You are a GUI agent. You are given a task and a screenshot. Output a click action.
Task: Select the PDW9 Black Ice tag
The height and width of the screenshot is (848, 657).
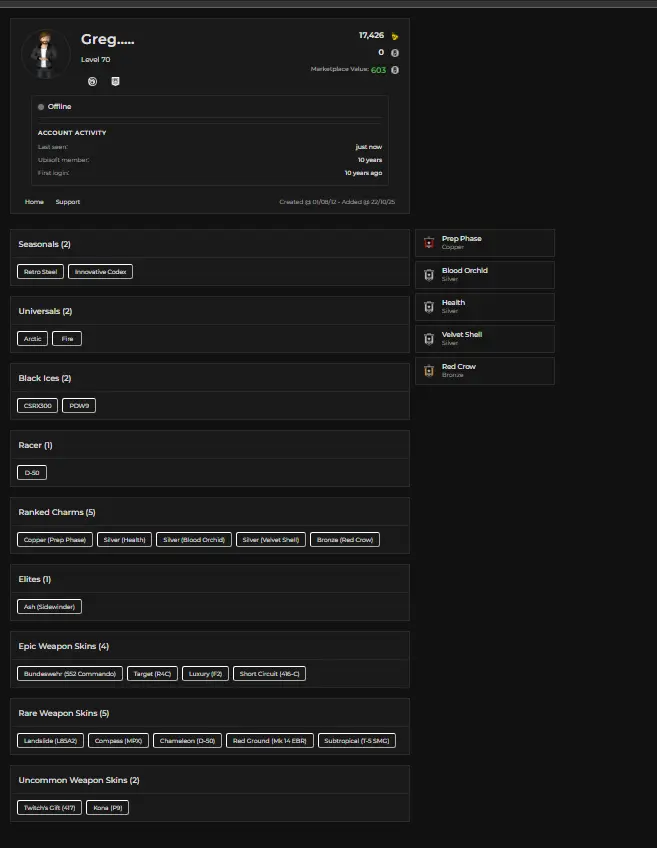click(x=79, y=406)
